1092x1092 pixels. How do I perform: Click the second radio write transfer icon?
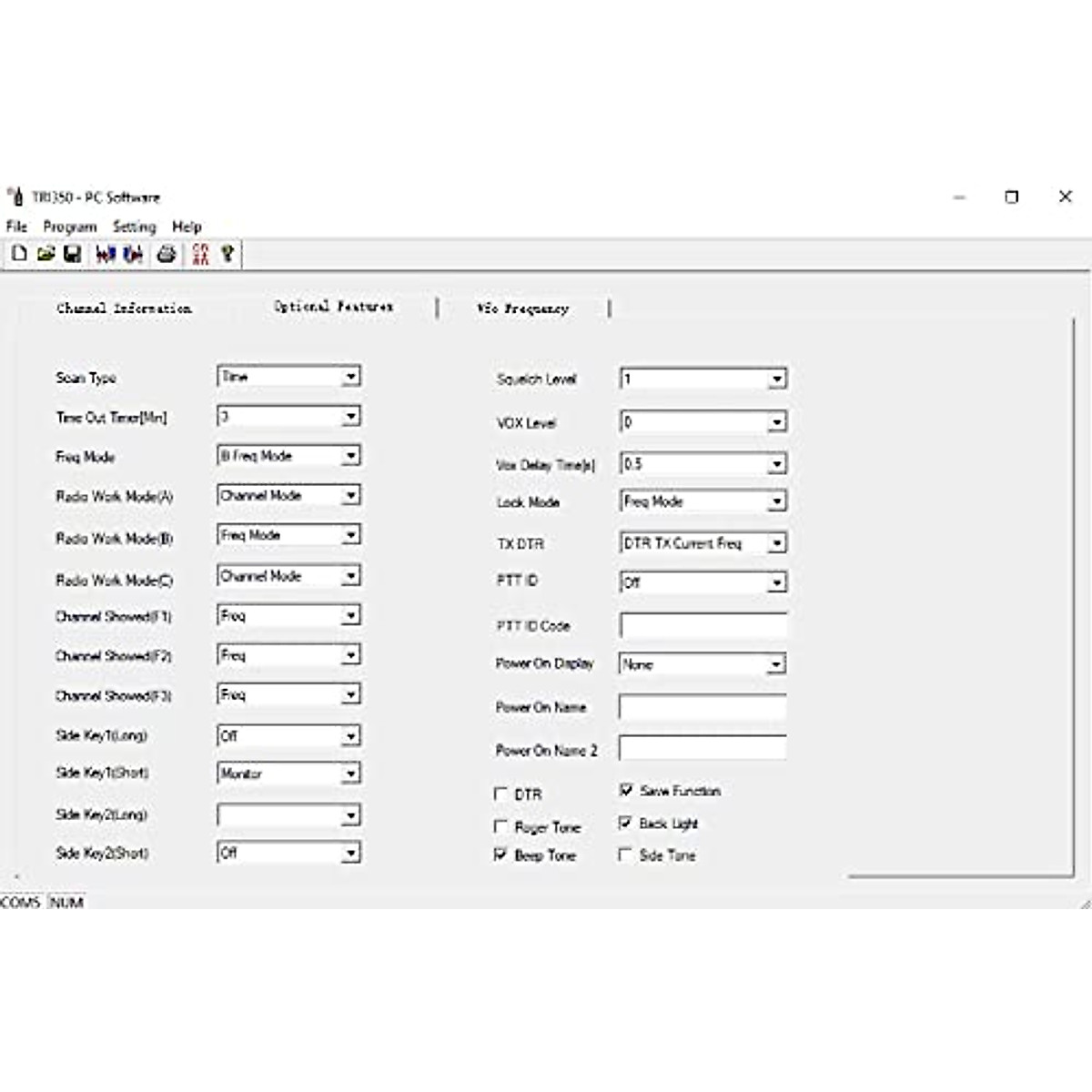(133, 254)
